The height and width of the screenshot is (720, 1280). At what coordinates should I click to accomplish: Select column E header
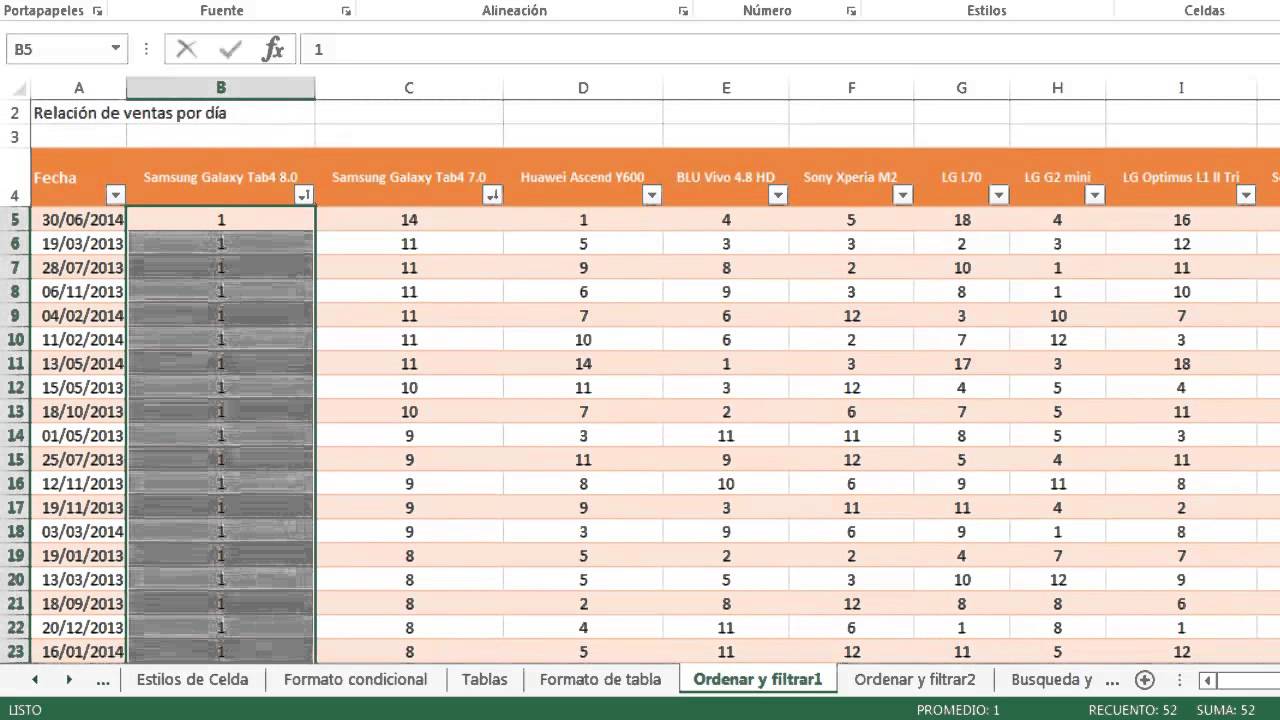(x=726, y=88)
